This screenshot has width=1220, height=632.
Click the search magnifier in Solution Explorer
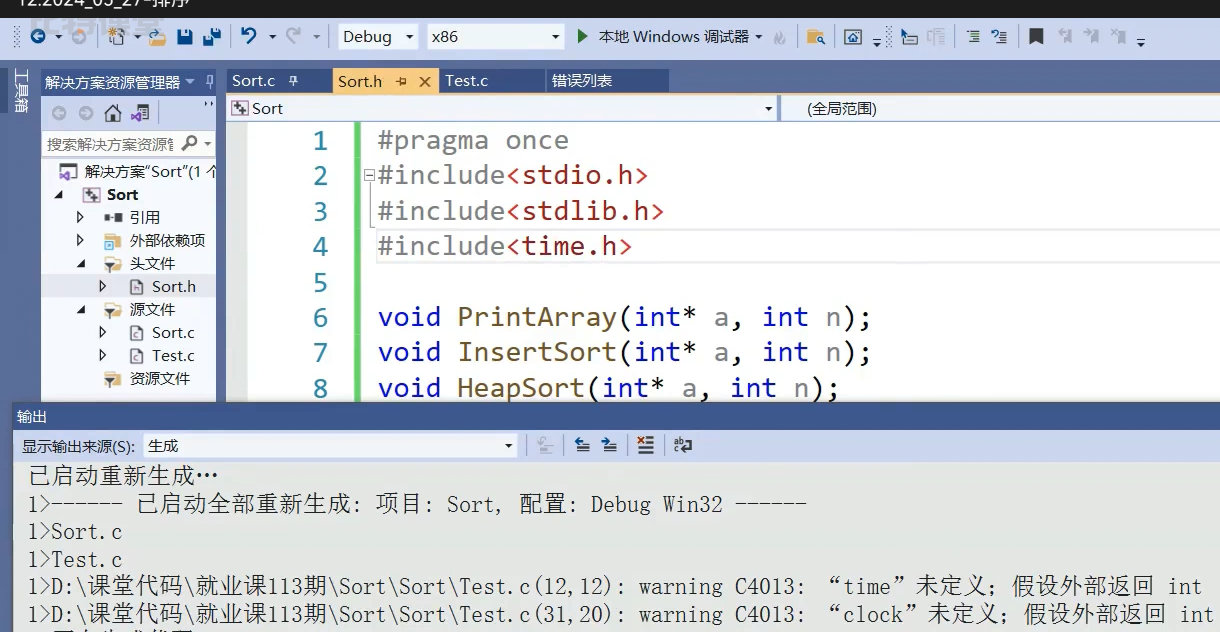(x=191, y=144)
